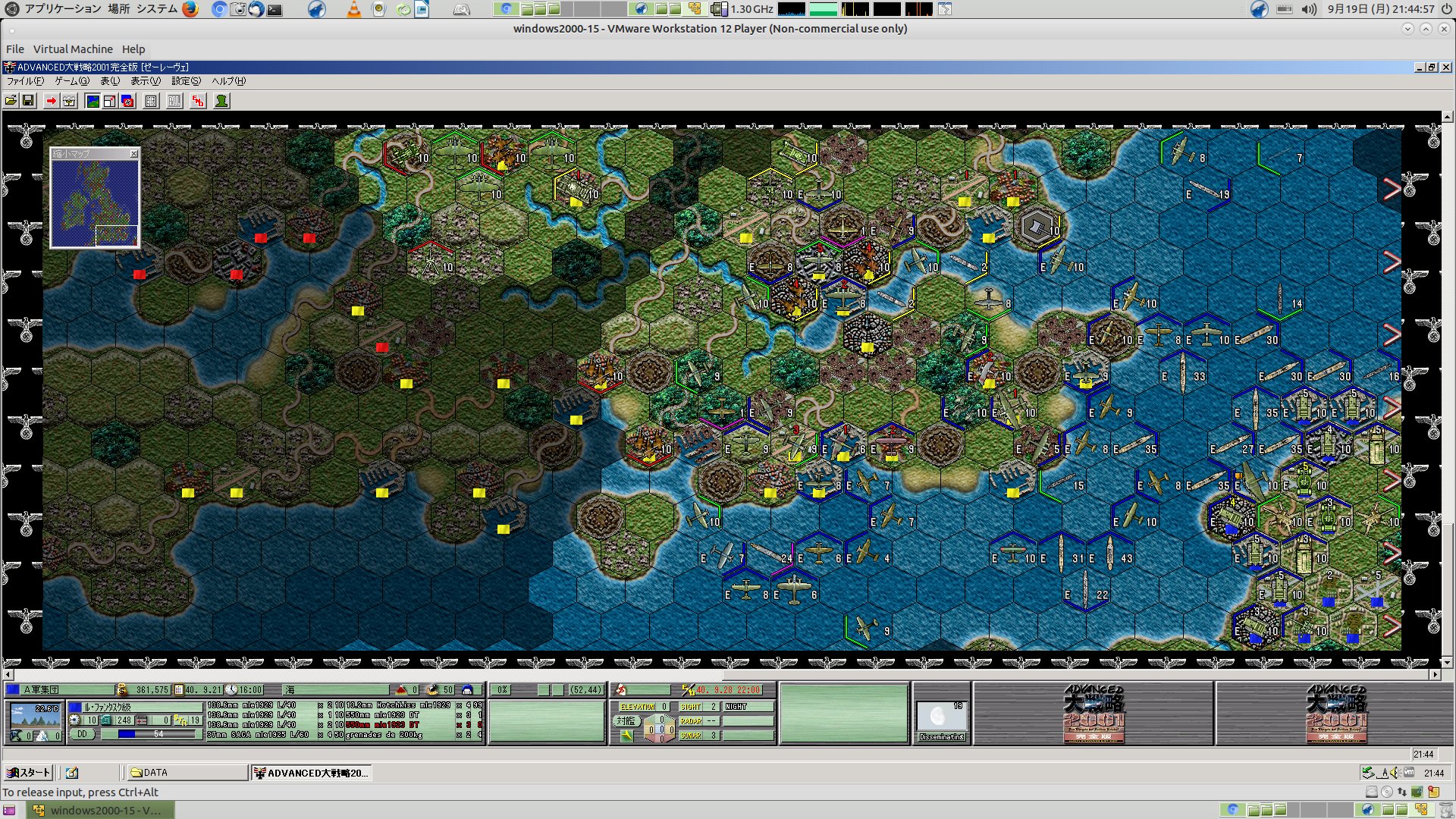The width and height of the screenshot is (1456, 819).
Task: Open the grid table toolbar icon
Action: (x=151, y=101)
